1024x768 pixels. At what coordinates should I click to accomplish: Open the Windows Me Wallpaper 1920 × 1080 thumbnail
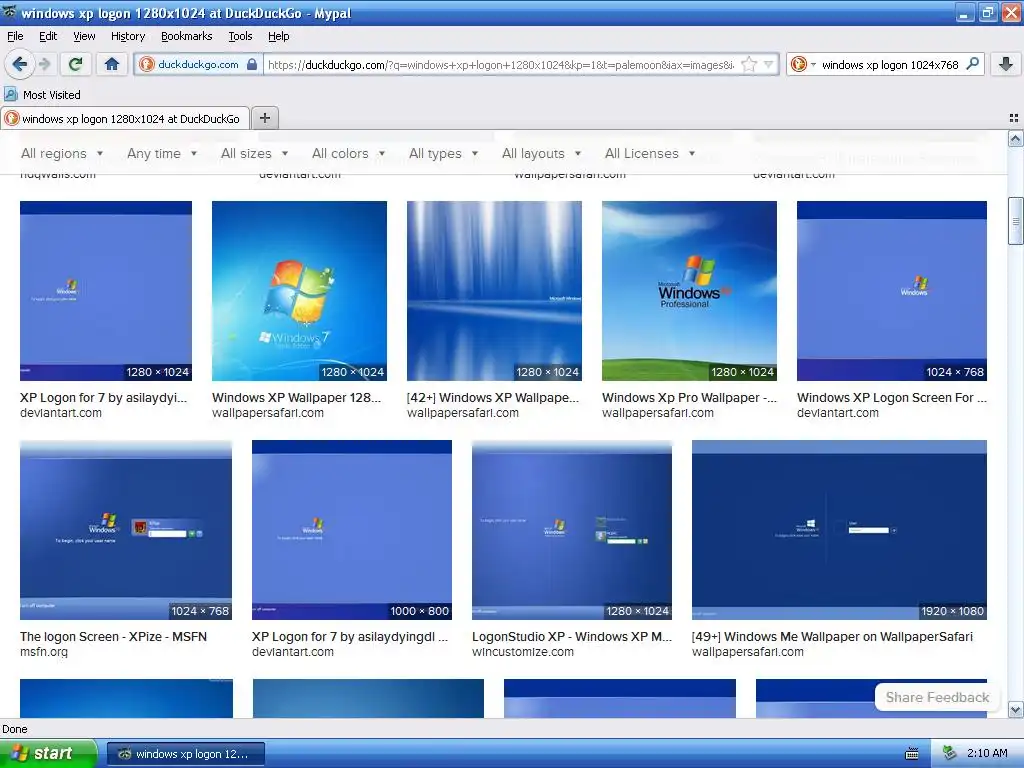[x=839, y=530]
